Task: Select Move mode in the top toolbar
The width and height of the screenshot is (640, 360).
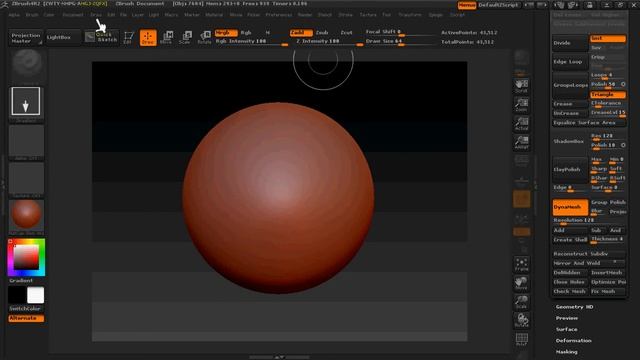Action: pos(167,38)
